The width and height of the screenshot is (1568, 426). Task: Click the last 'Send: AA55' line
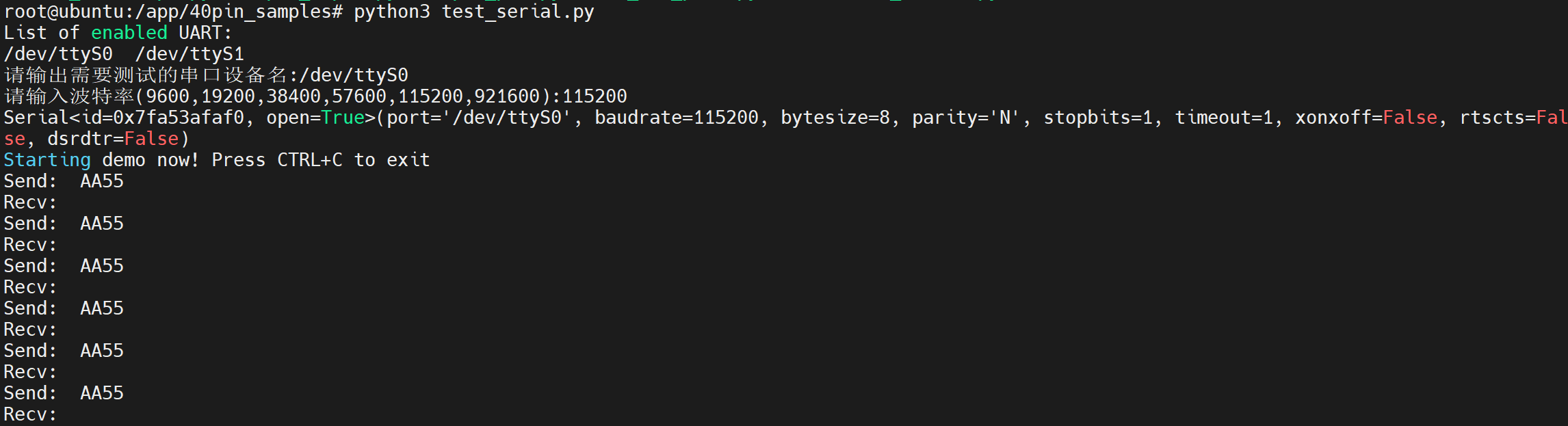coord(64,393)
